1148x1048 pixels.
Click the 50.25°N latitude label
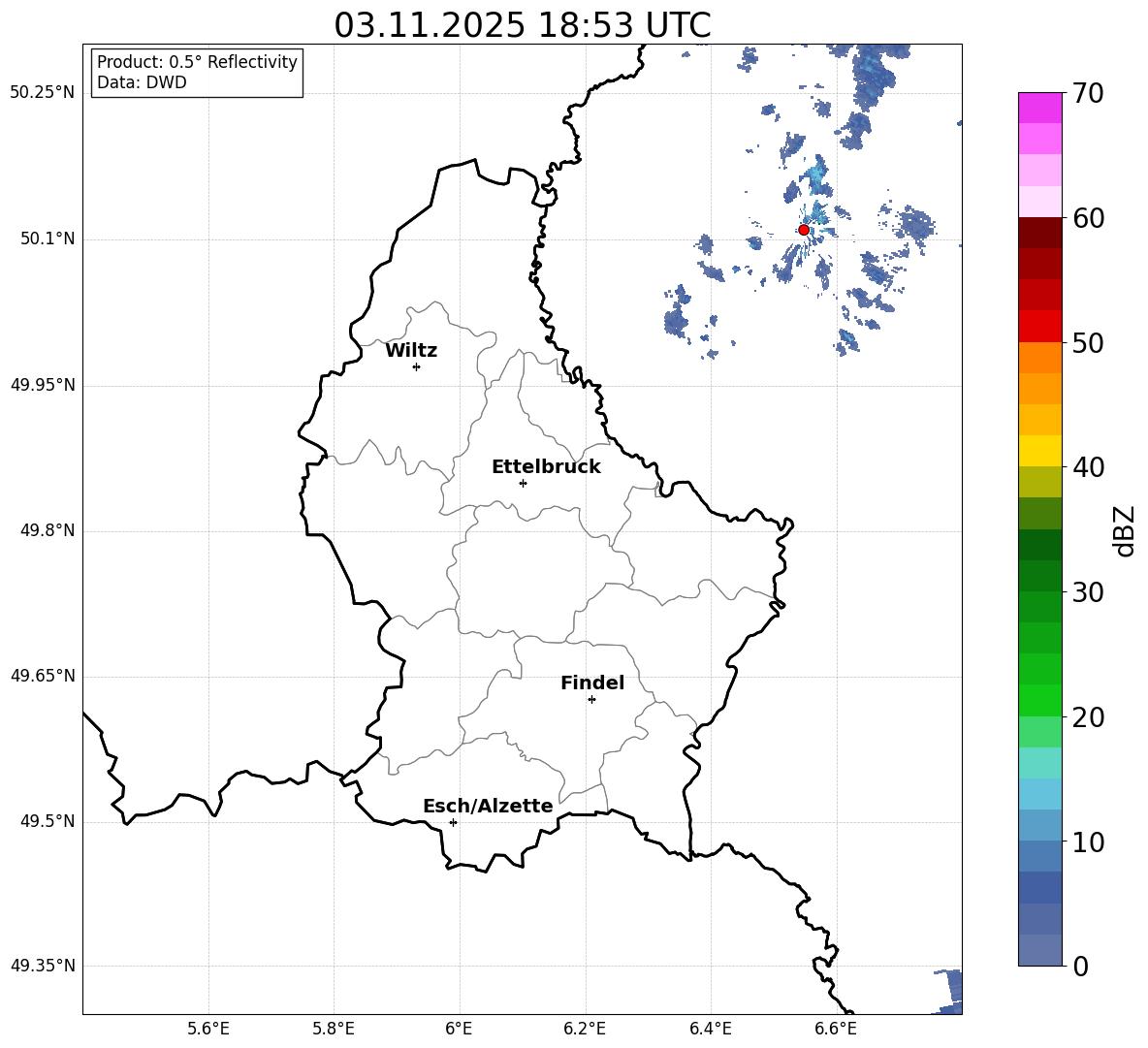43,93
